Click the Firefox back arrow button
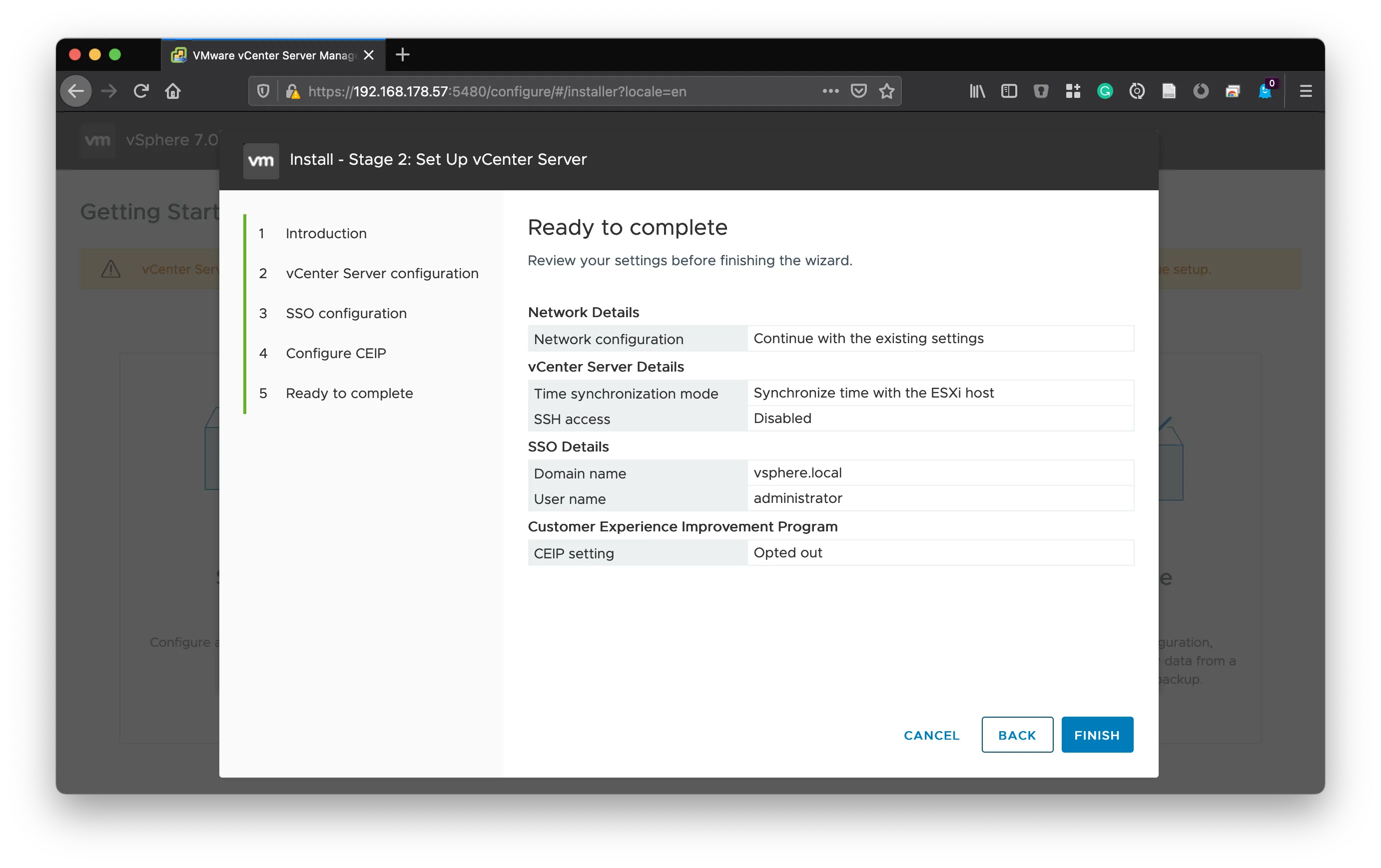The height and width of the screenshot is (868, 1381). pos(76,91)
